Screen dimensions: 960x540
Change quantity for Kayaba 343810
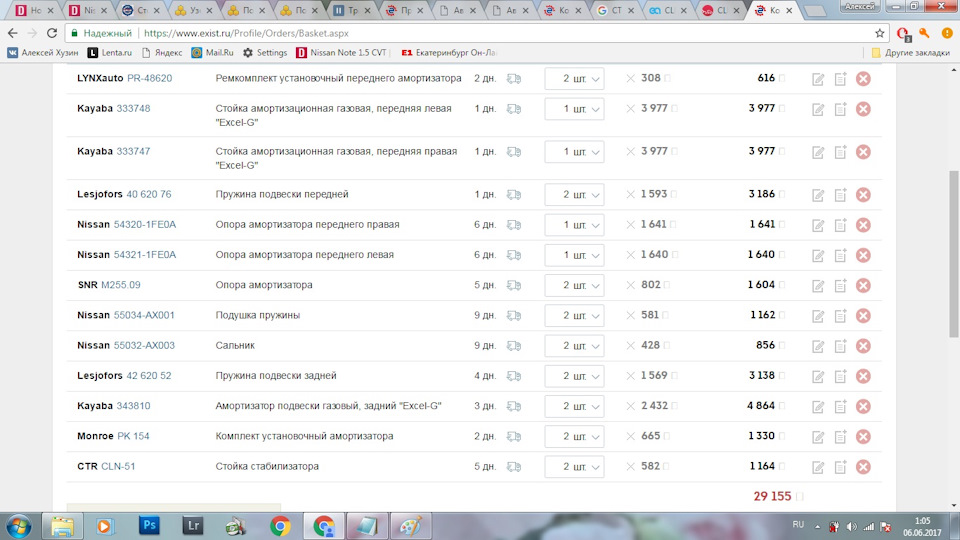point(574,407)
